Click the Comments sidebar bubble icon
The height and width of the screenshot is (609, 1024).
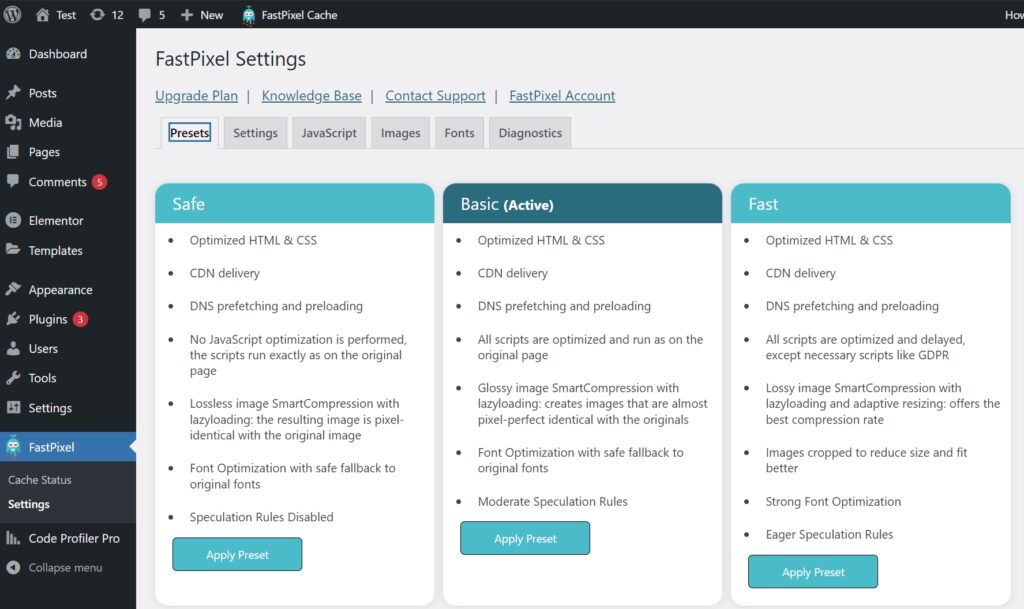13,181
